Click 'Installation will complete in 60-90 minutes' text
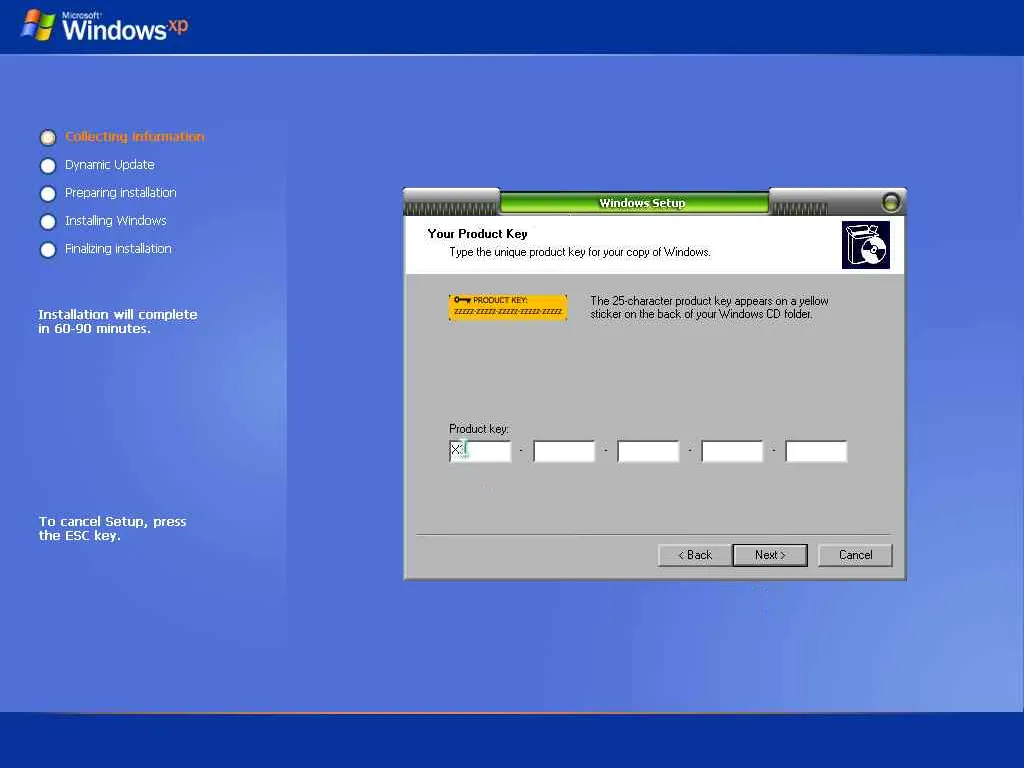This screenshot has height=768, width=1024. click(118, 321)
